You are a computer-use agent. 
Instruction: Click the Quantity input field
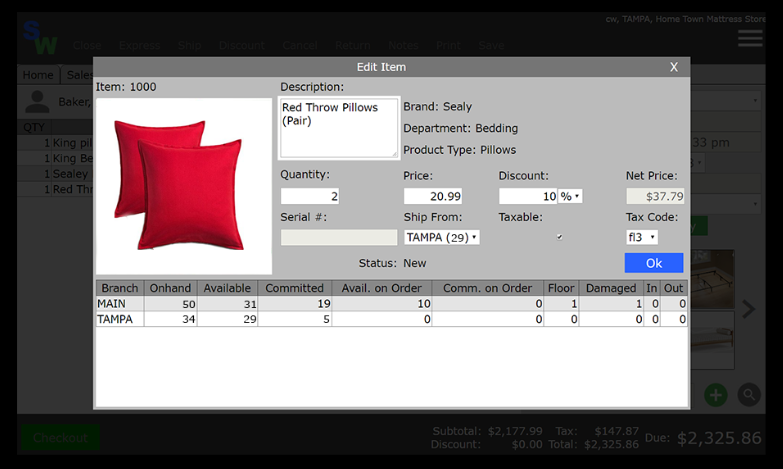click(x=310, y=196)
